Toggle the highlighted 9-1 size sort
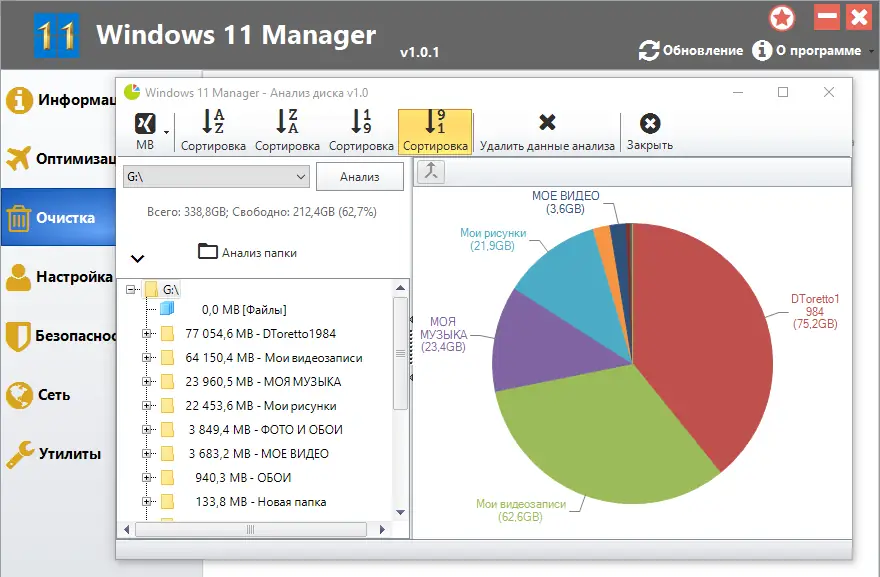 [x=435, y=131]
